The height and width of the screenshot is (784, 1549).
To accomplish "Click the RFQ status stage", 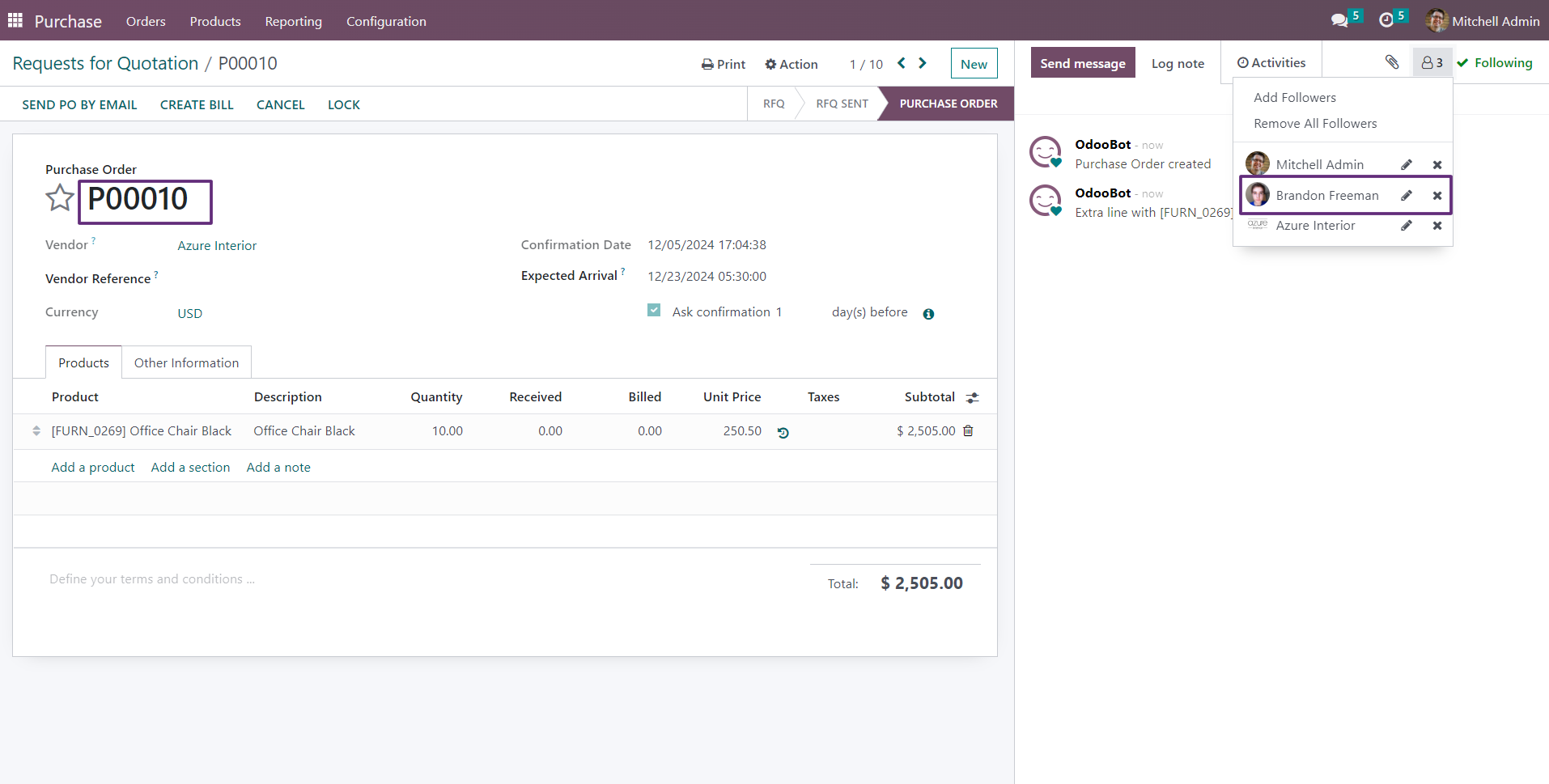I will 774,104.
